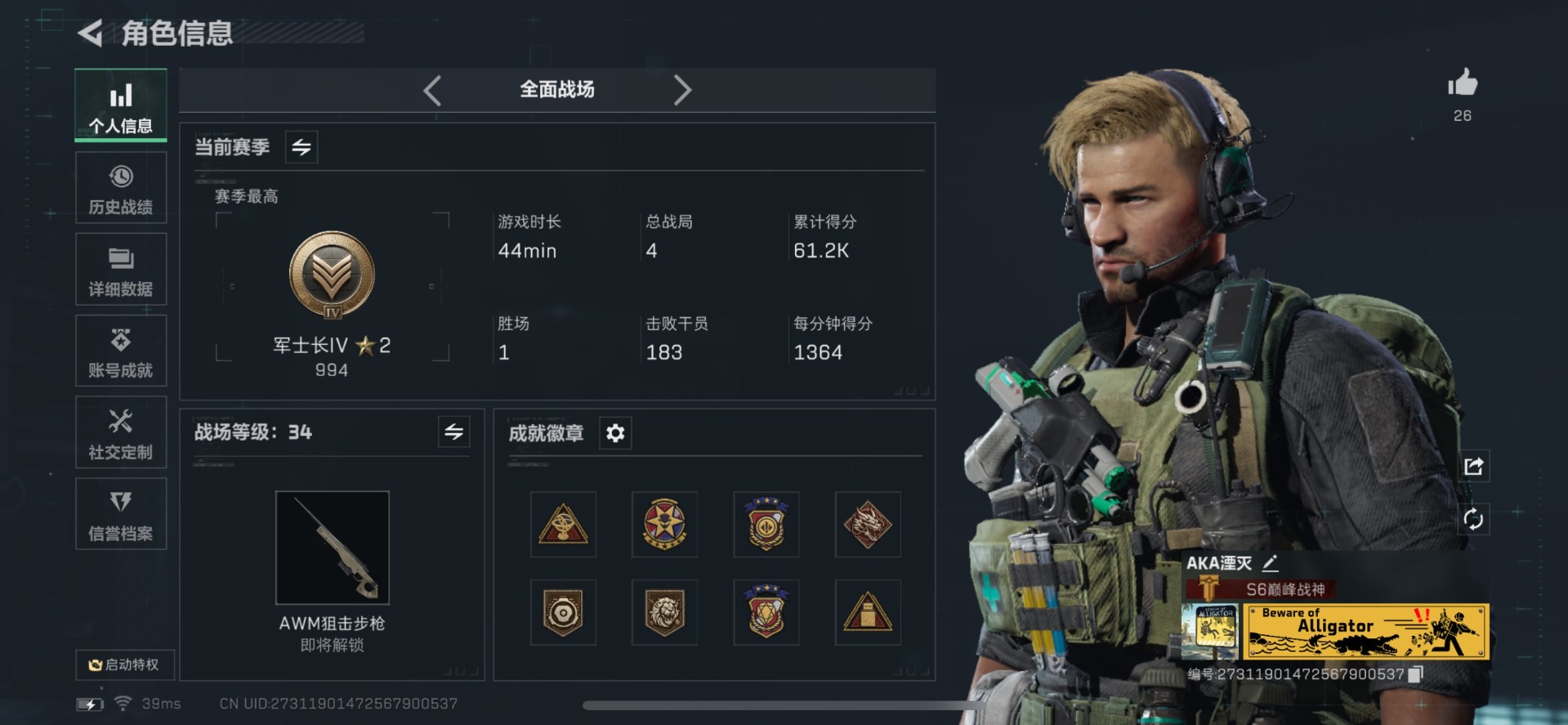Toggle the 当前赛季 season switch
Viewport: 1568px width, 725px height.
point(302,147)
